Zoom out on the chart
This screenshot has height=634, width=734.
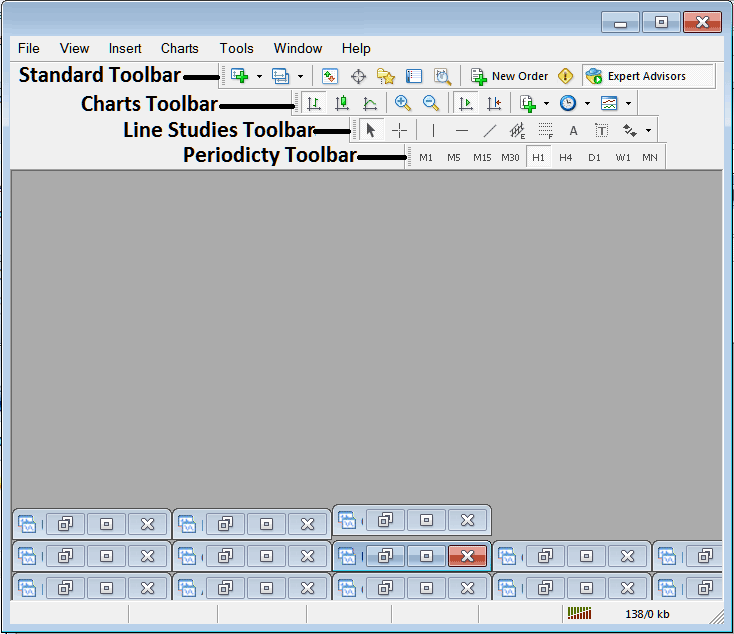431,103
